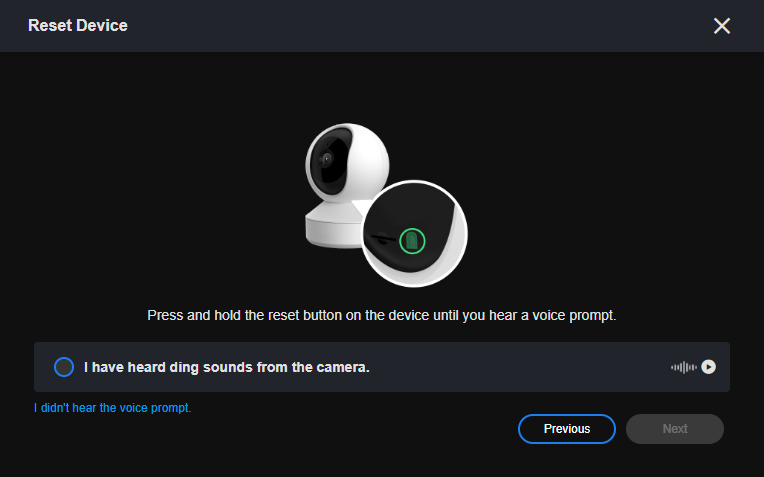Image resolution: width=764 pixels, height=477 pixels.
Task: Click the empty middle of the confirmation row
Action: [x=520, y=367]
